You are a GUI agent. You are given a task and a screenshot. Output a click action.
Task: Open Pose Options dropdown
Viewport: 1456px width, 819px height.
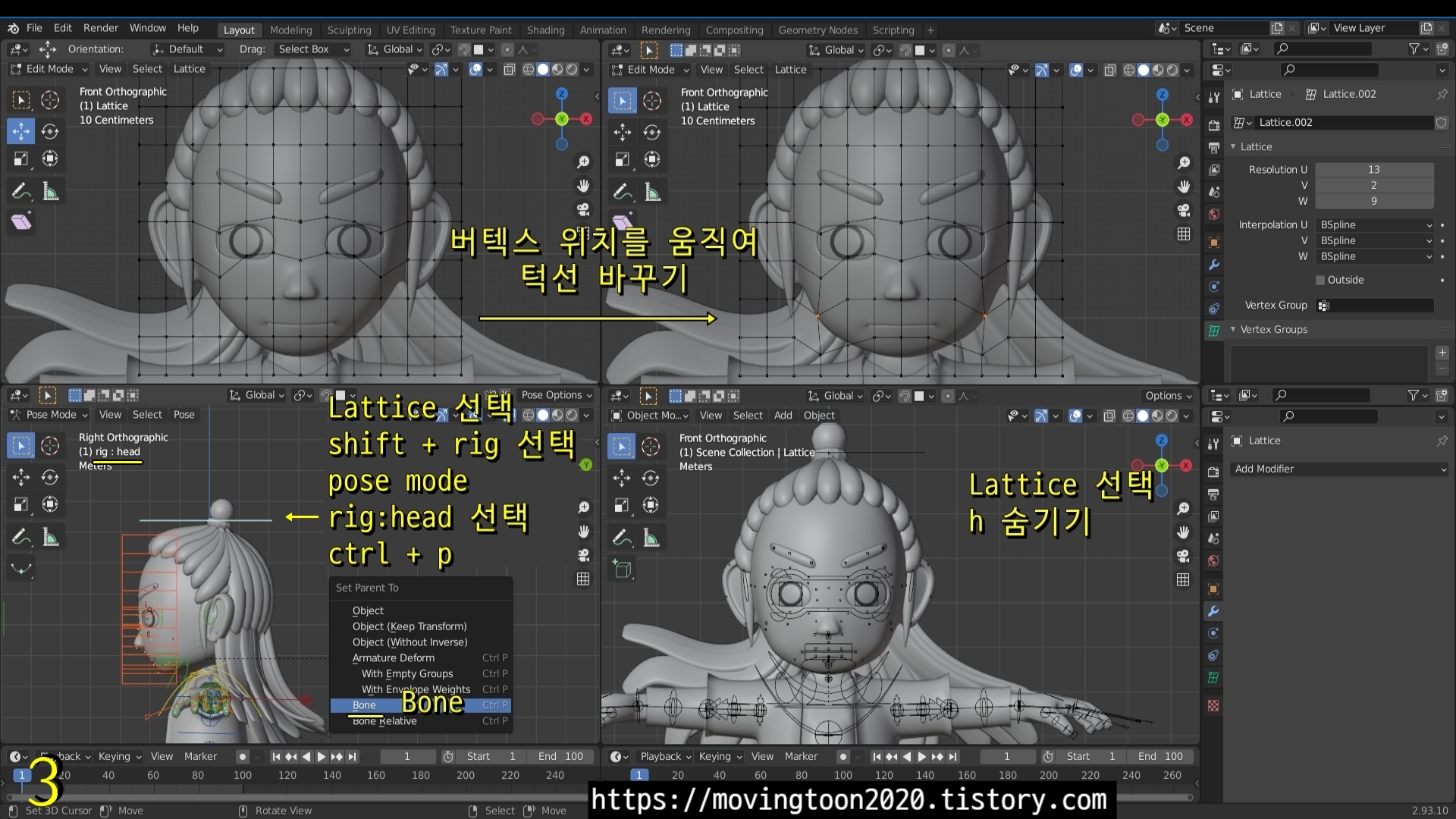coord(556,395)
